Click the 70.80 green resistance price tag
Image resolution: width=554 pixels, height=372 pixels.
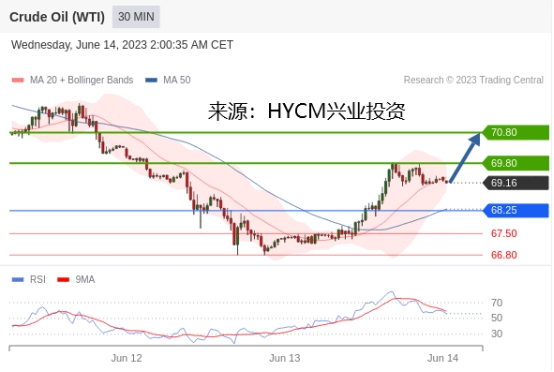pyautogui.click(x=516, y=132)
